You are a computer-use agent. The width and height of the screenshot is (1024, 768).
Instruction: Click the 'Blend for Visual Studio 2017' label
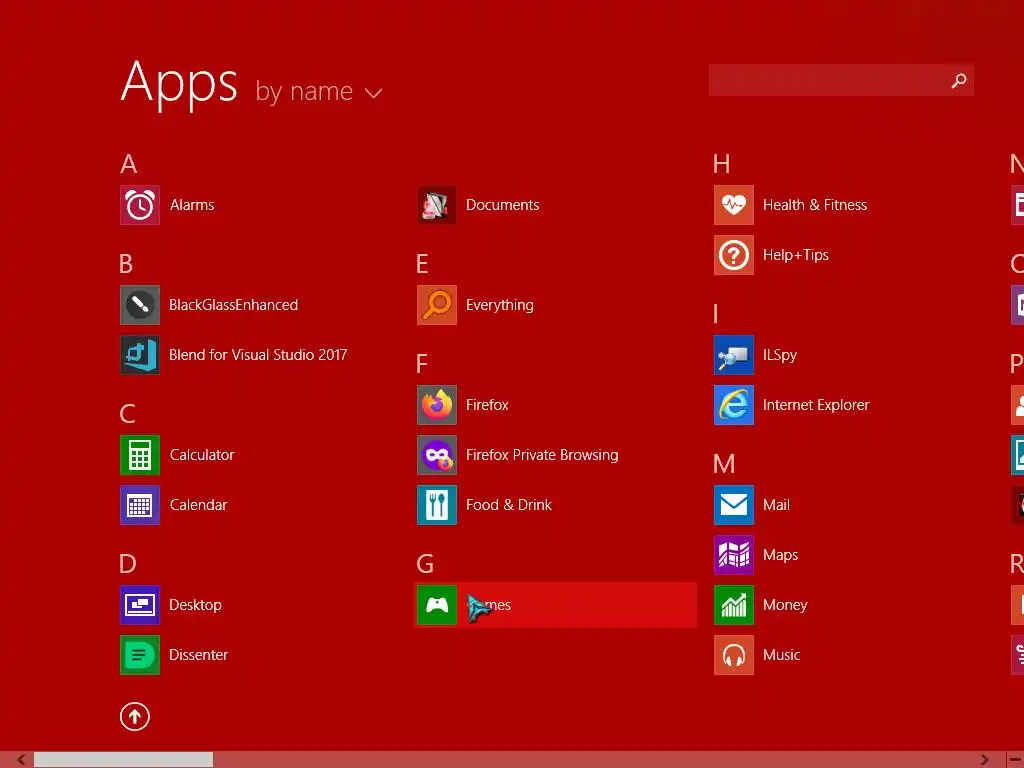[x=258, y=355]
